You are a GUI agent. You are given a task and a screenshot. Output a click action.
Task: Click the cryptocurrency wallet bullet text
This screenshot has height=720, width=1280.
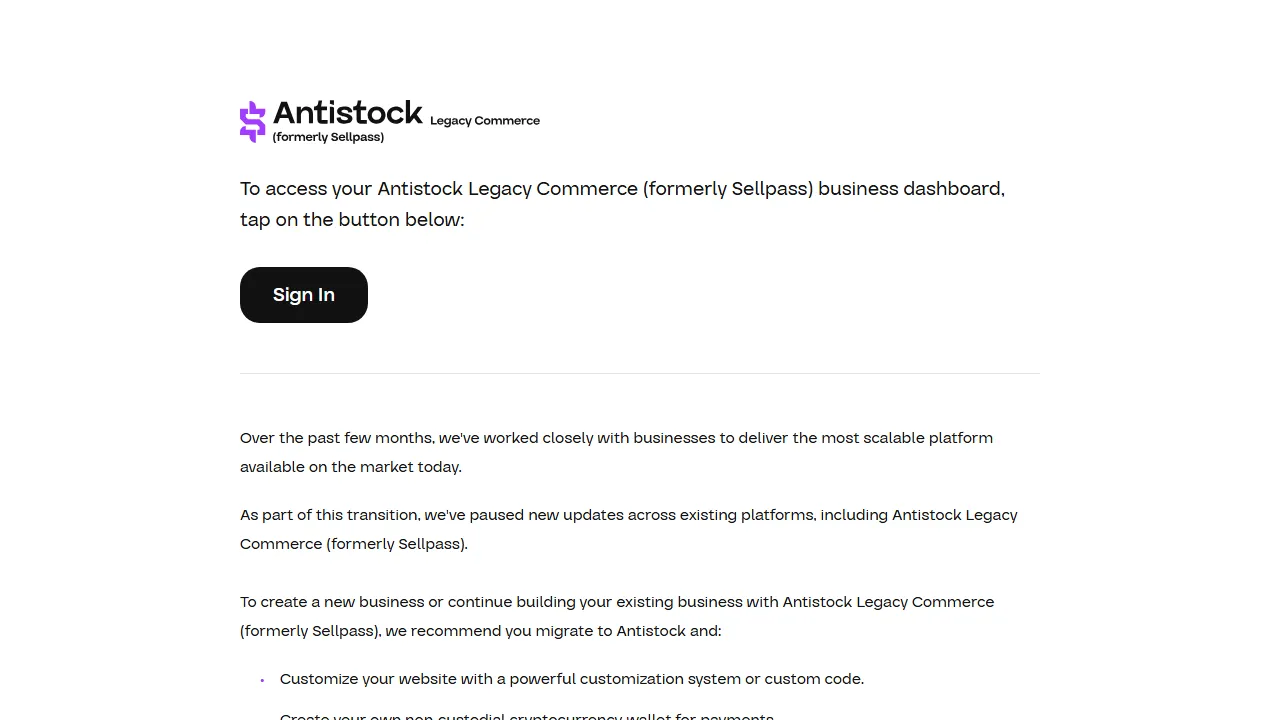pyautogui.click(x=527, y=716)
